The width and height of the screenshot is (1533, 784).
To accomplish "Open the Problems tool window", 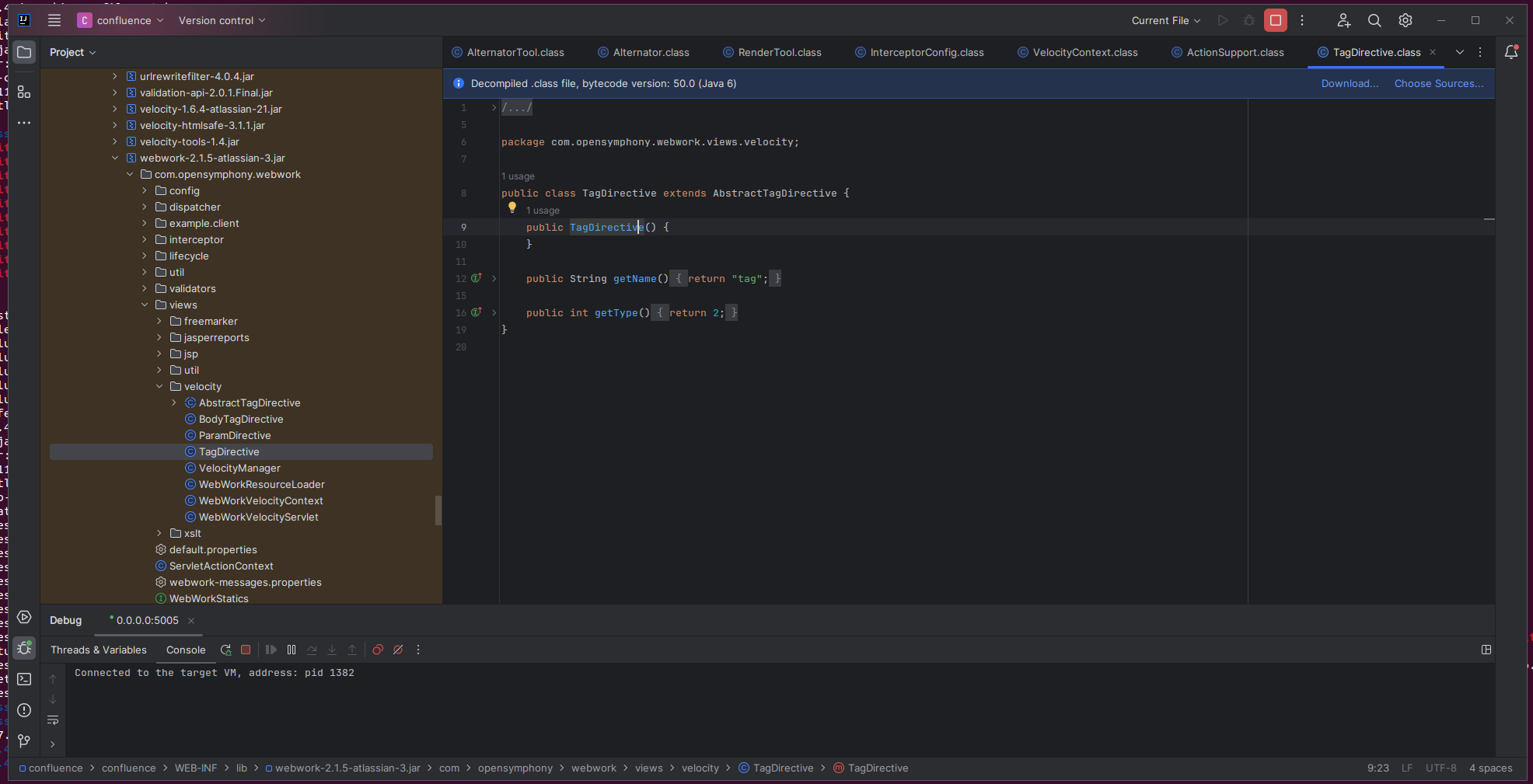I will (x=24, y=710).
